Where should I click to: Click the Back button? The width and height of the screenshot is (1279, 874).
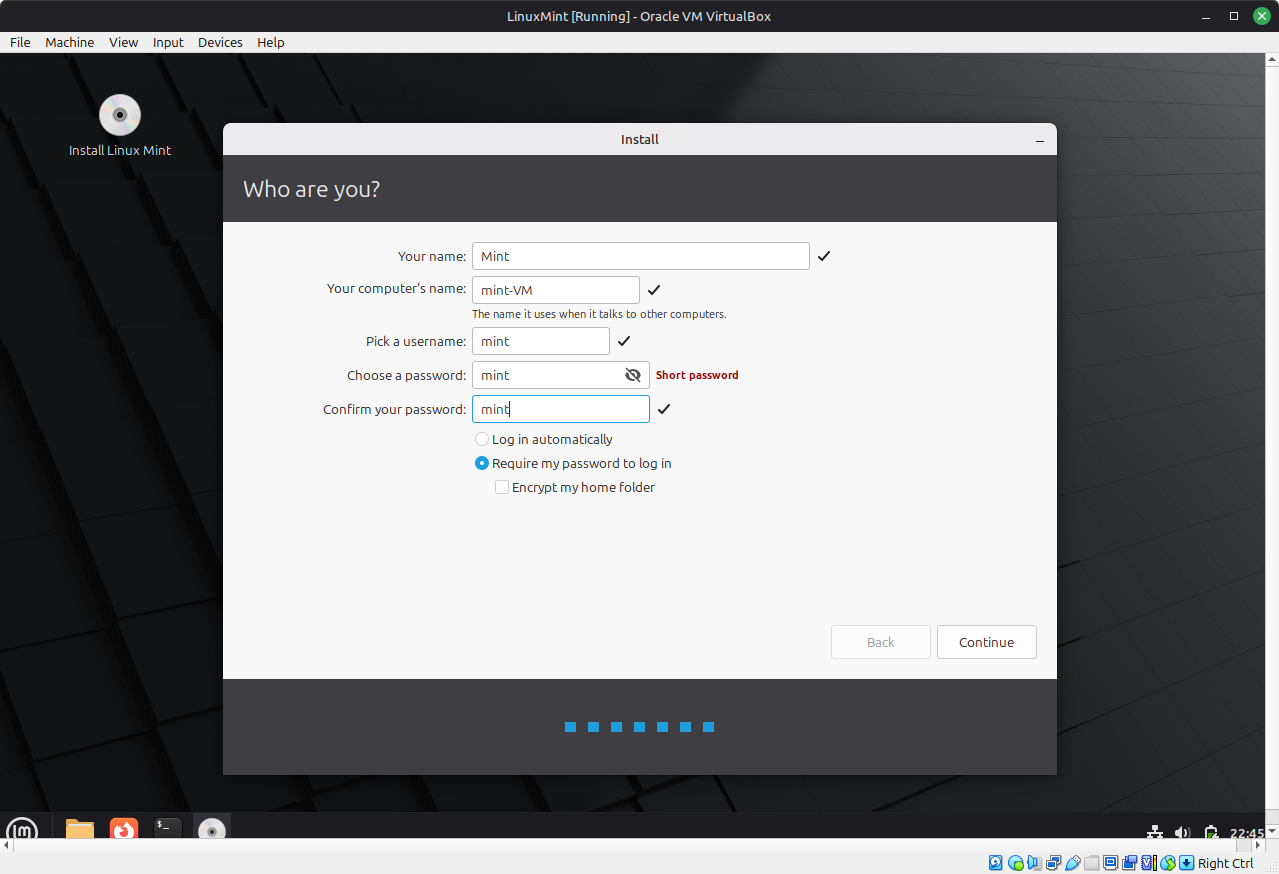coord(881,642)
